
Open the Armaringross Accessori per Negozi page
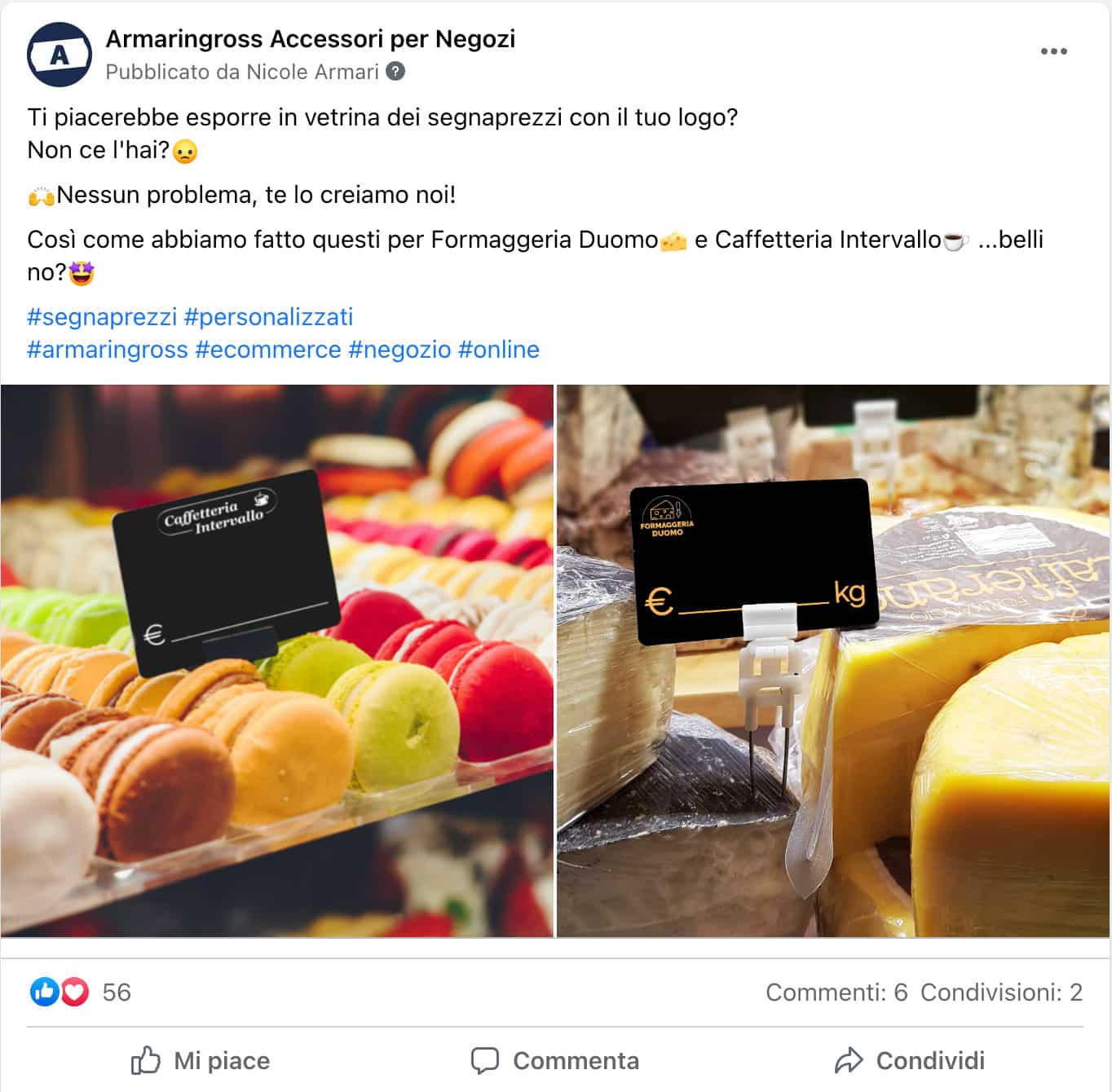point(311,39)
